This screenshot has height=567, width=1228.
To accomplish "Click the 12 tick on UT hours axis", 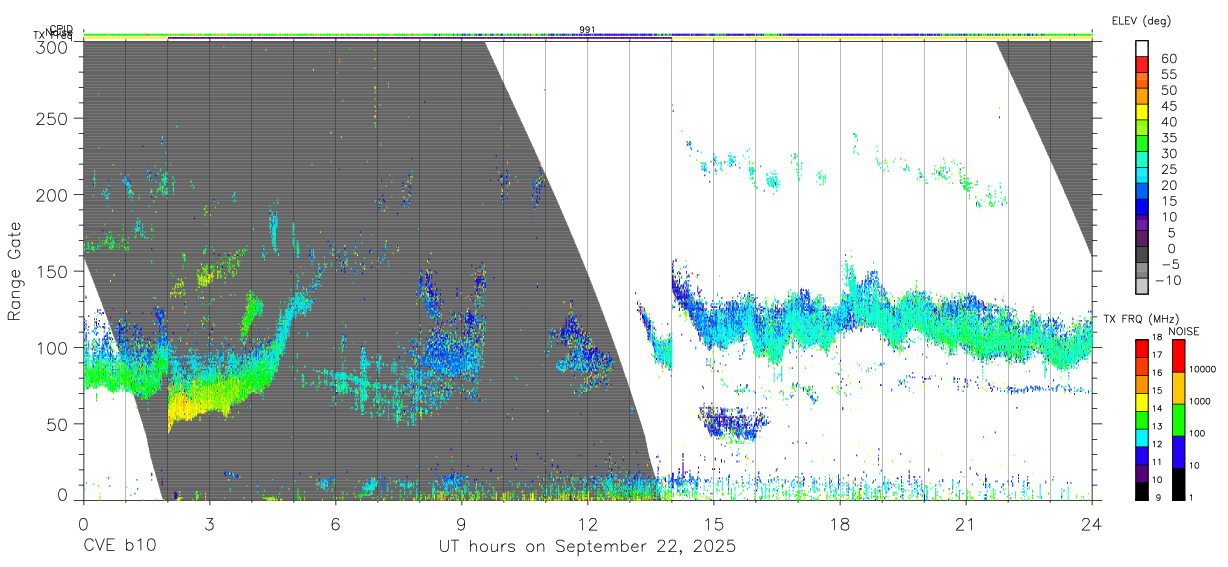I will (x=587, y=523).
